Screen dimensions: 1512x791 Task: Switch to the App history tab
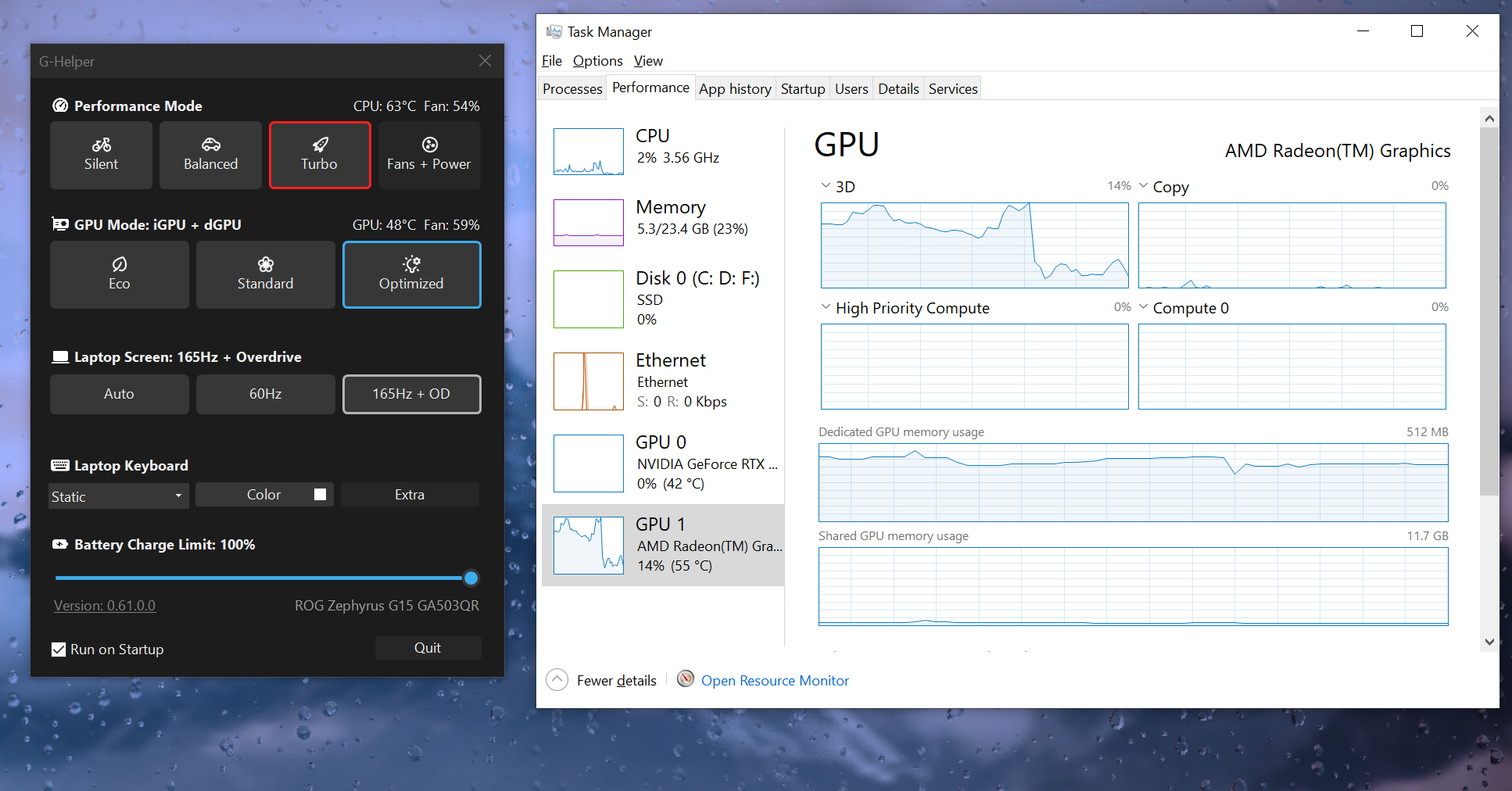tap(734, 88)
